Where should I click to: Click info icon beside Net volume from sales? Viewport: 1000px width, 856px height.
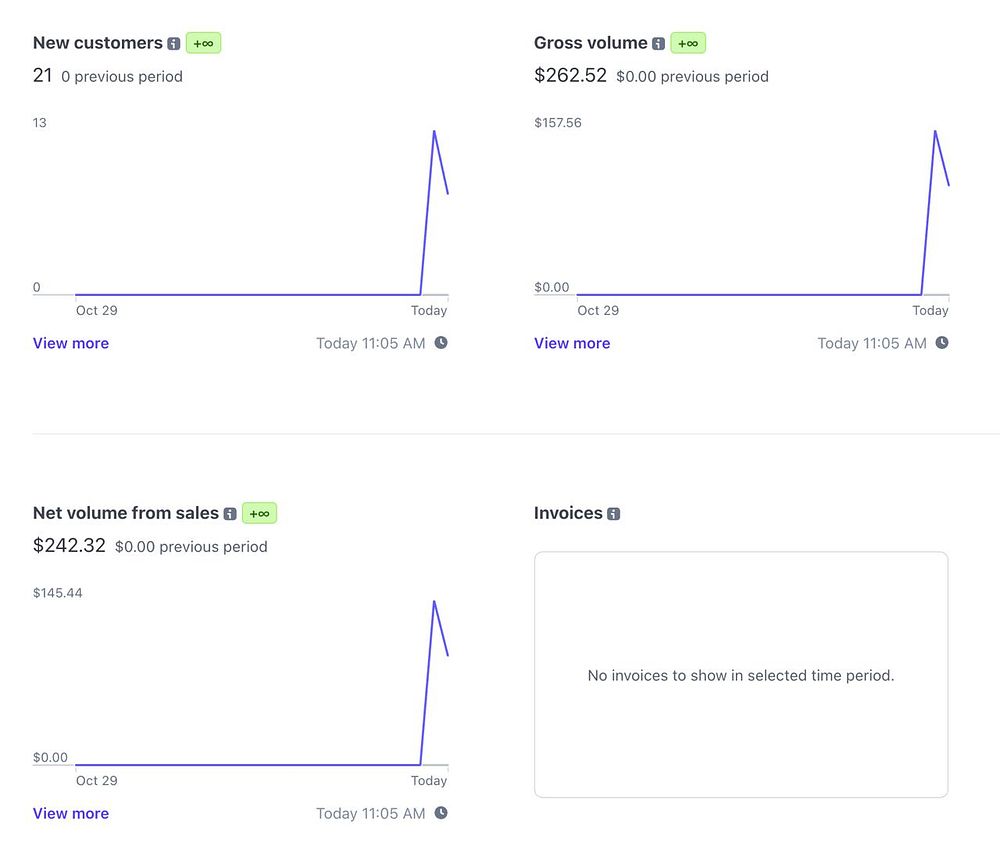[230, 513]
